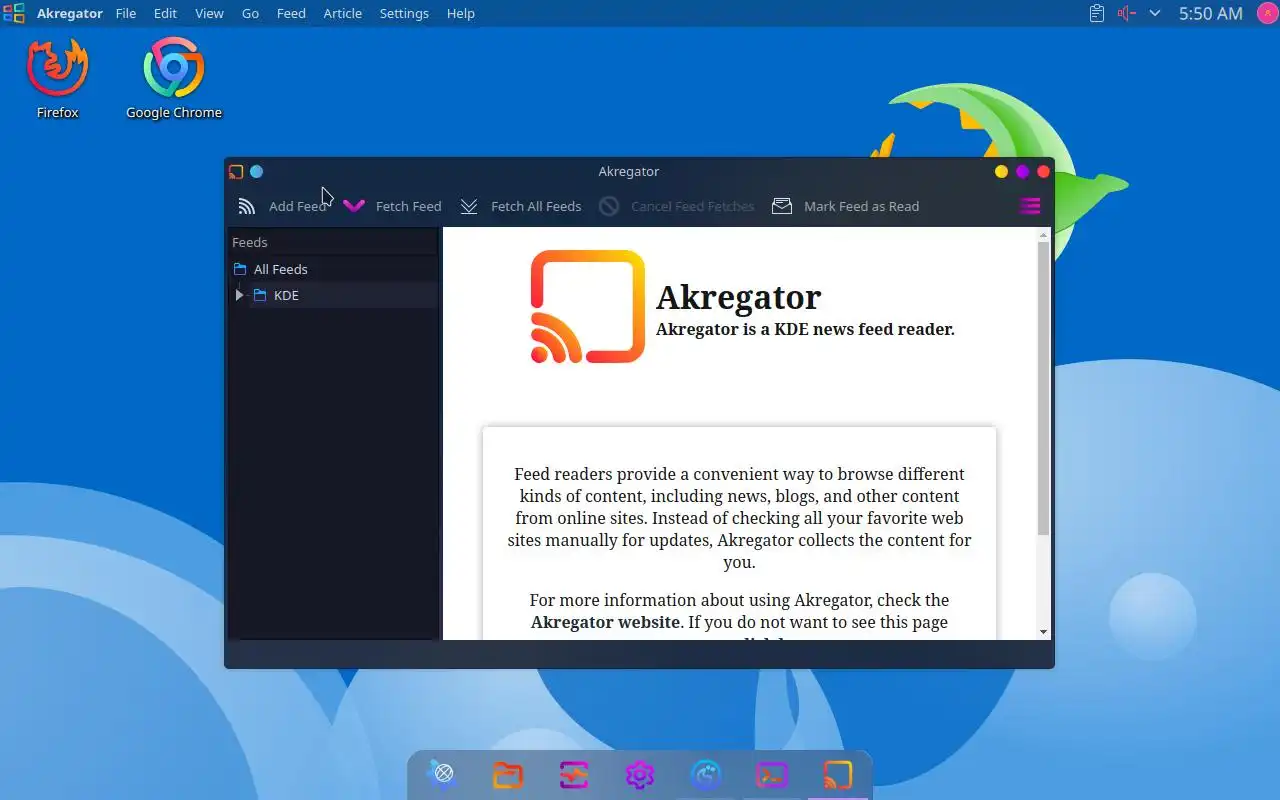The image size is (1280, 800).
Task: Click the muted volume icon in tray
Action: [1127, 13]
